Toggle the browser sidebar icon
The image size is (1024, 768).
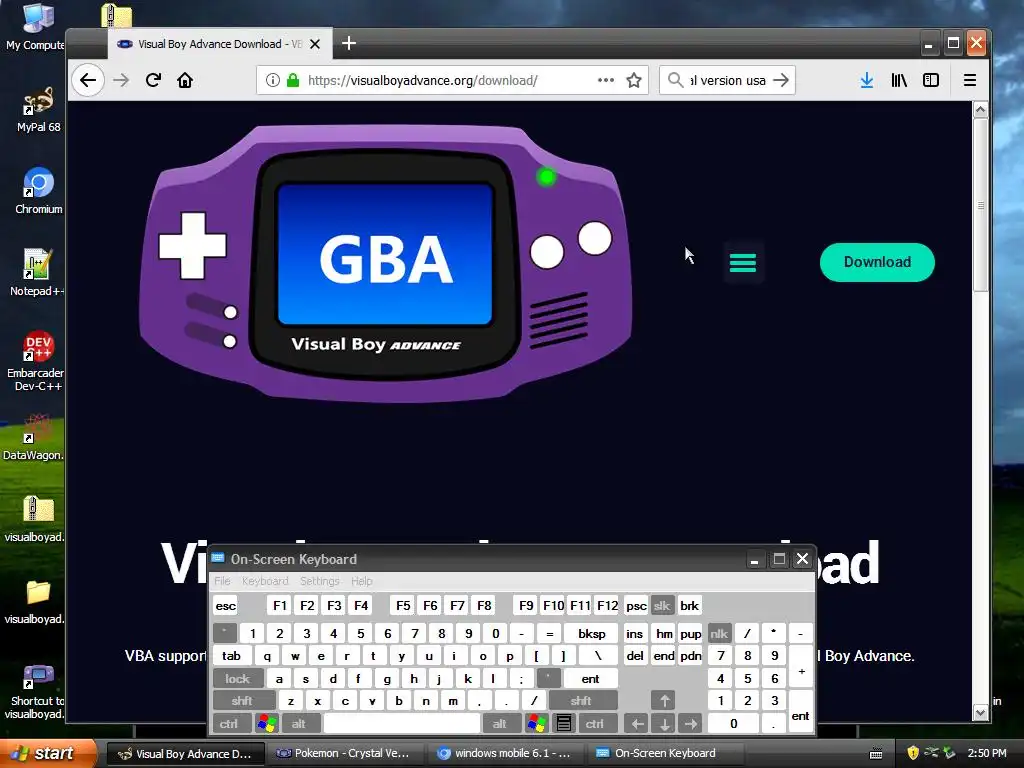coord(931,80)
